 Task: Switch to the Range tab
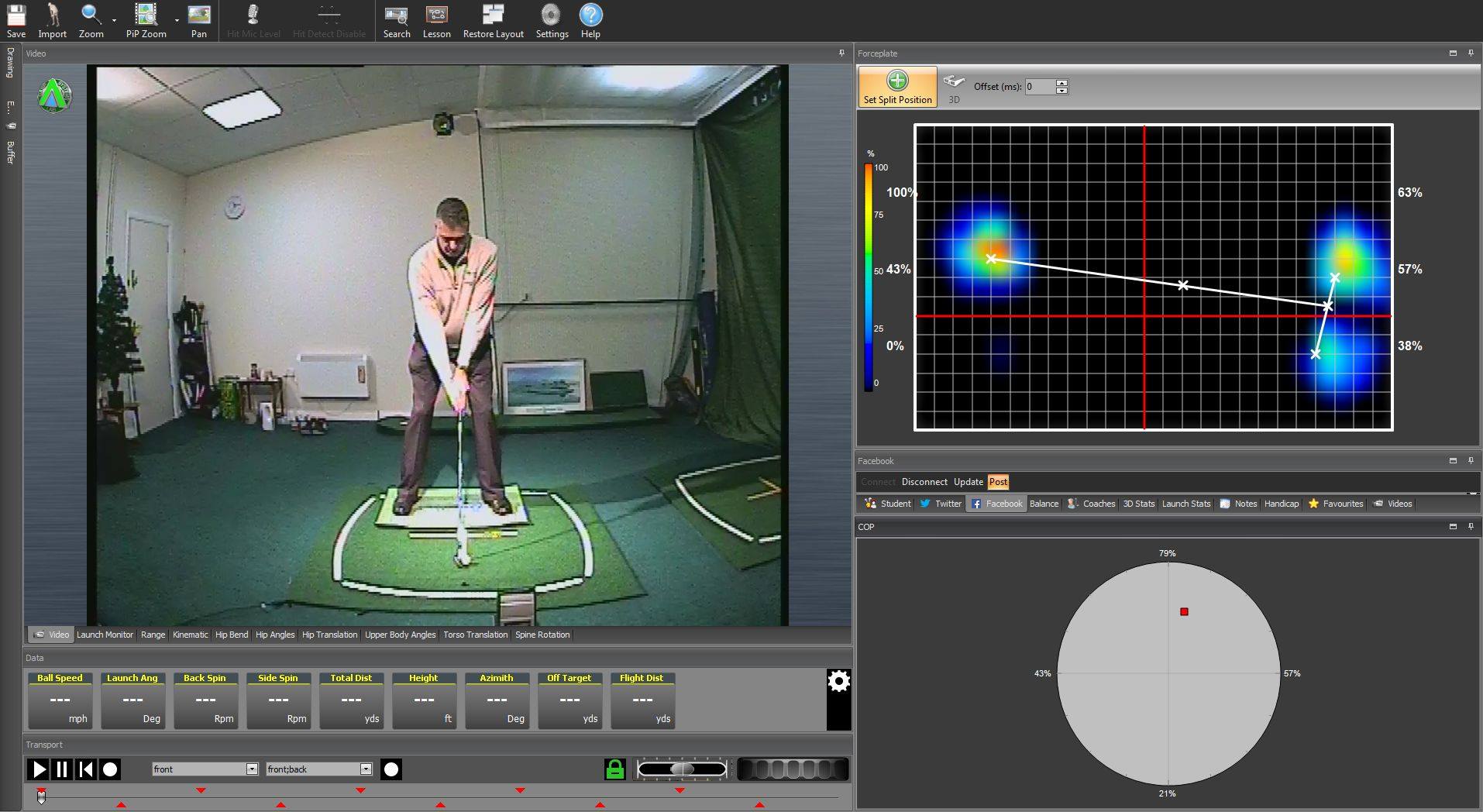153,635
